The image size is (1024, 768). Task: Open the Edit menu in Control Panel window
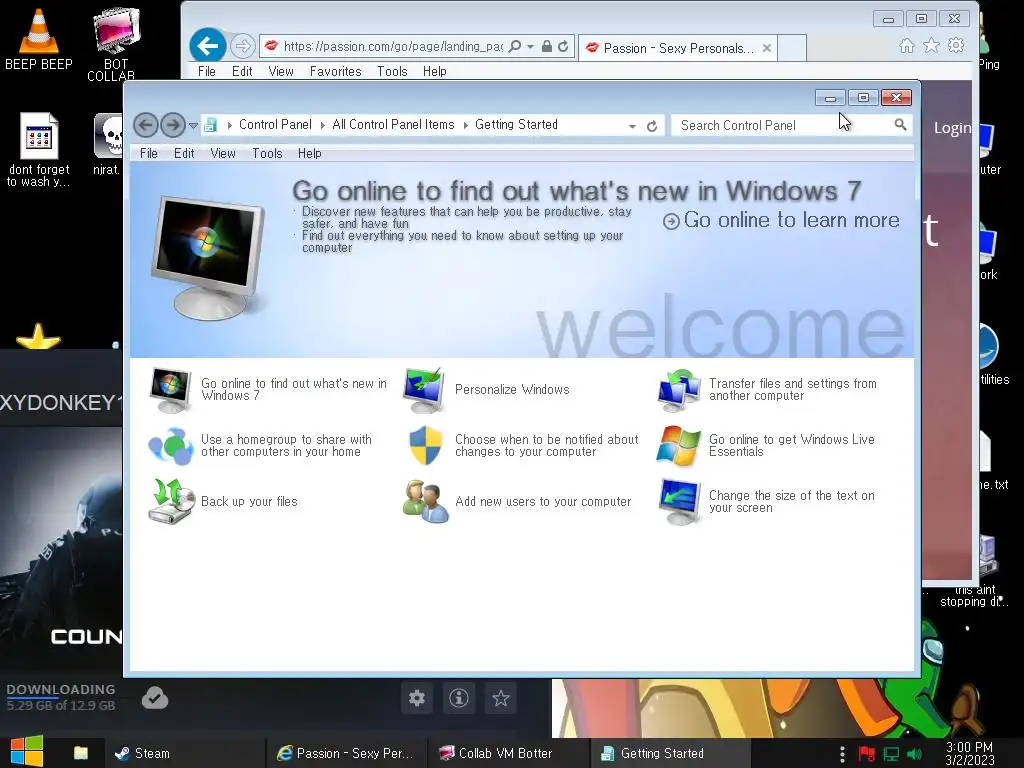(184, 153)
